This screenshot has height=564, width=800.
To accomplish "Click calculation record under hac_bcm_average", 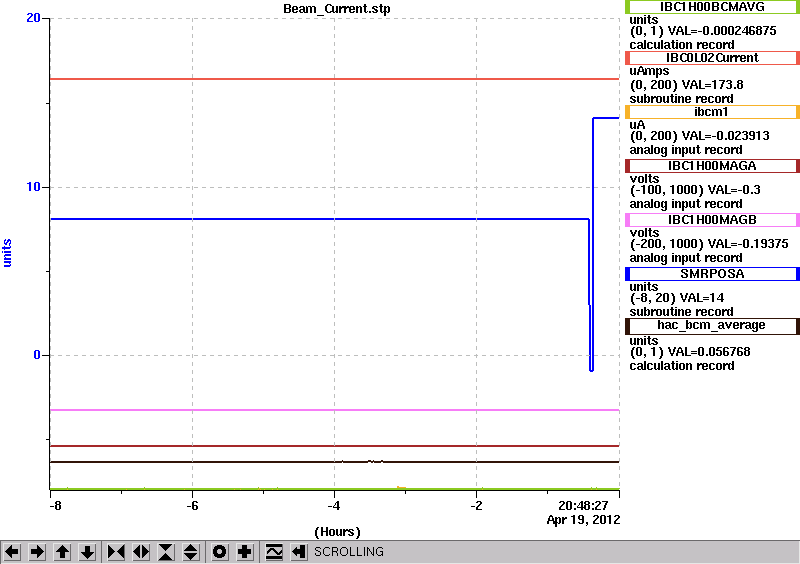I will pos(682,366).
